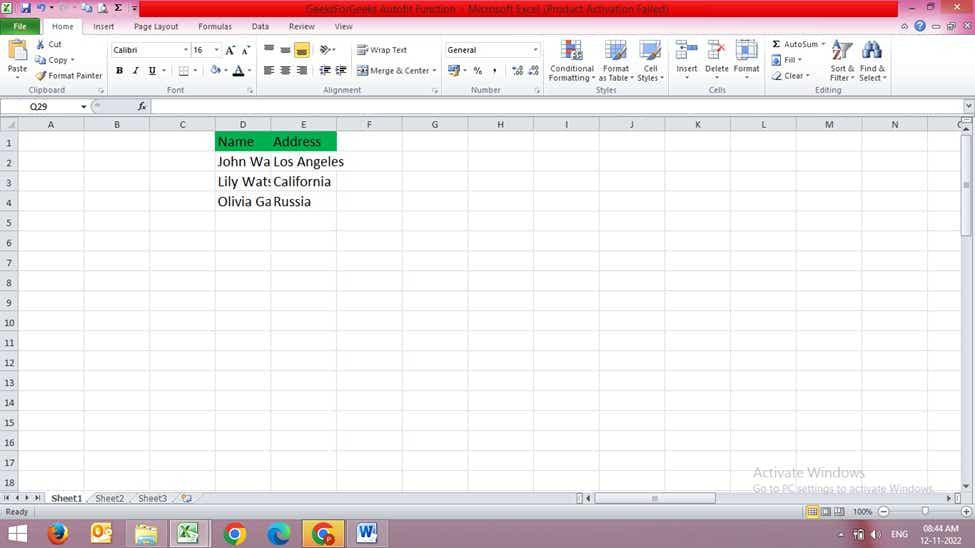Open the AutoSum dropdown arrow

tap(823, 44)
